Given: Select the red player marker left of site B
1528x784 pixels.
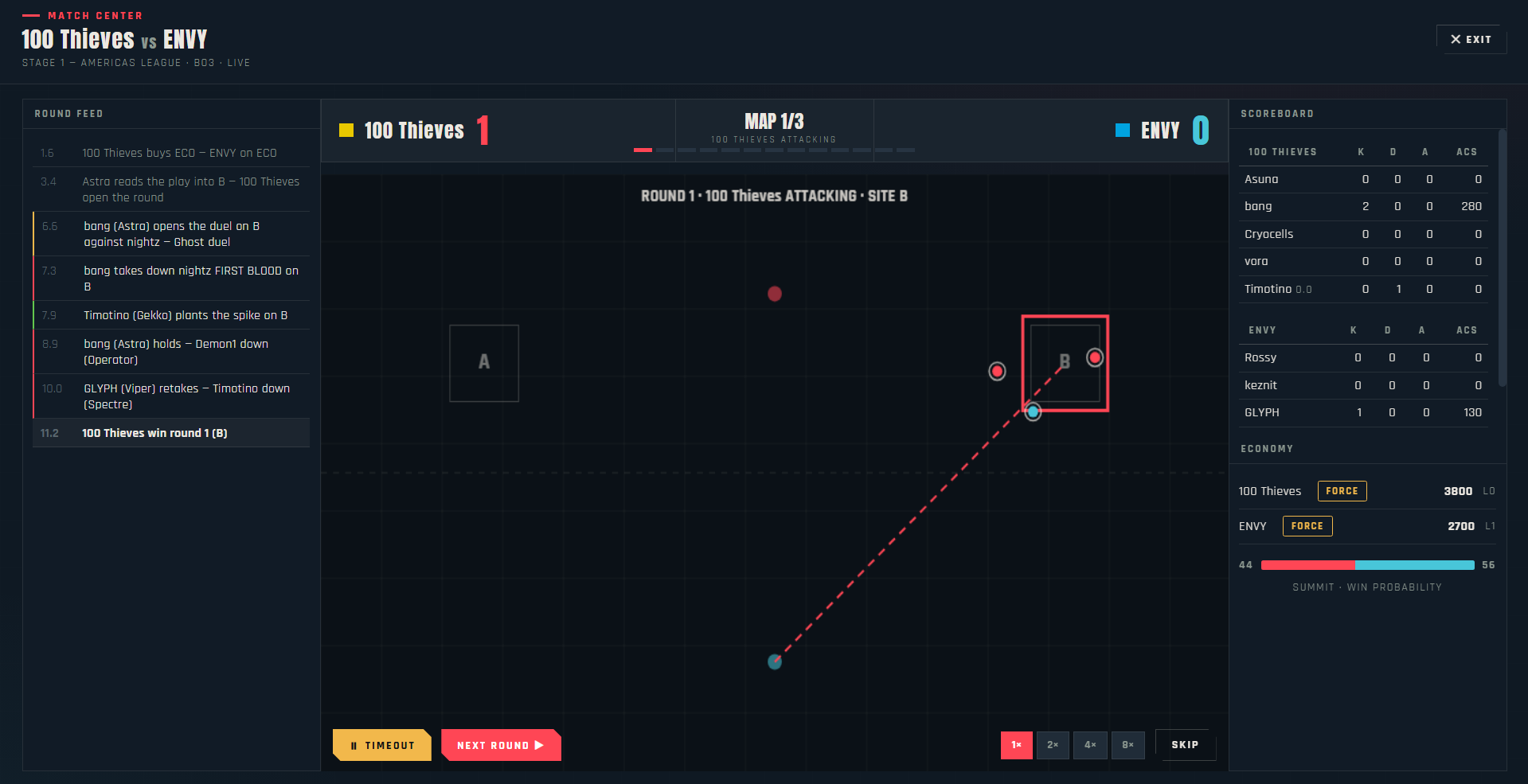Looking at the screenshot, I should tap(997, 371).
